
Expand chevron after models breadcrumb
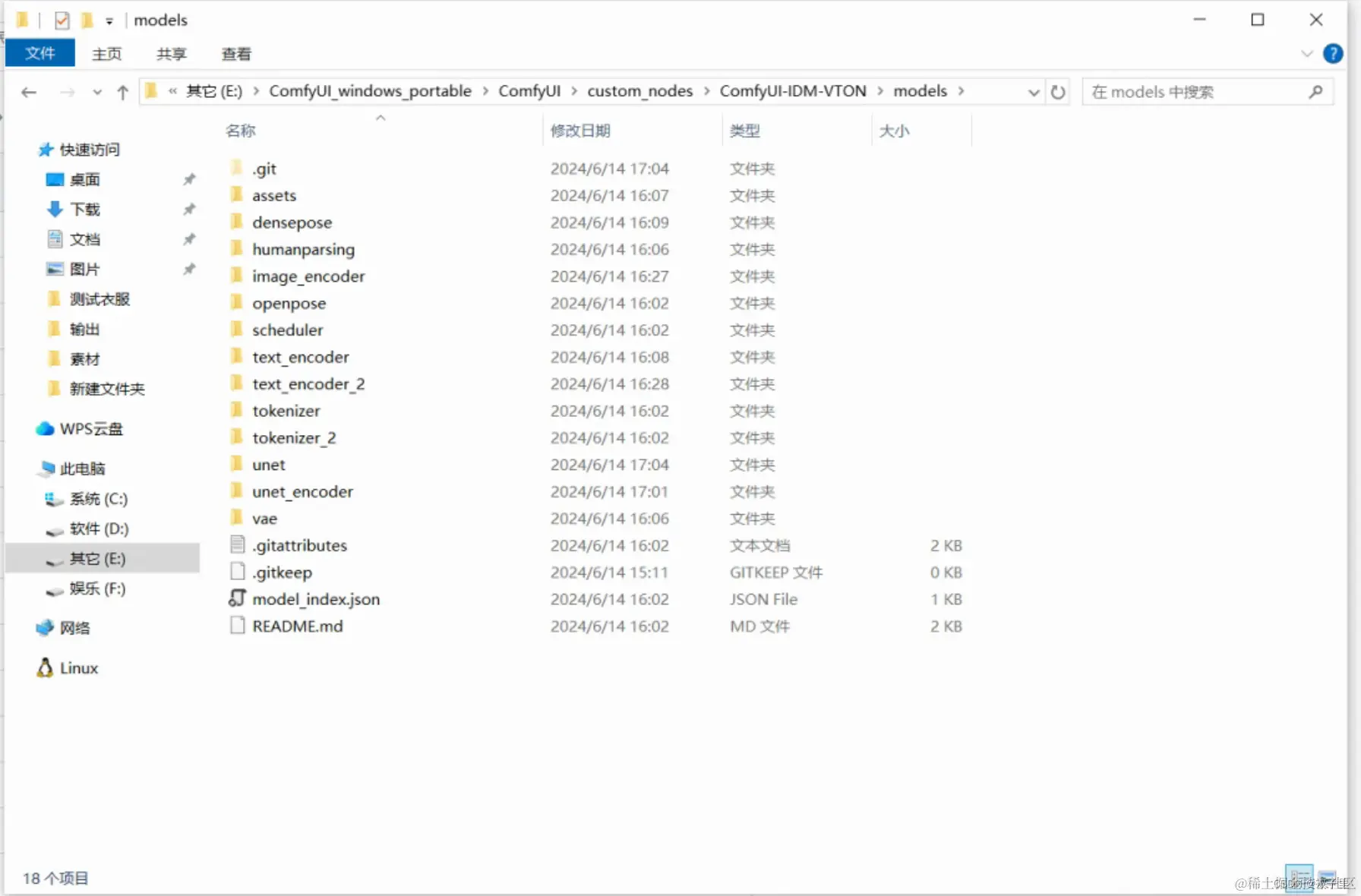961,91
